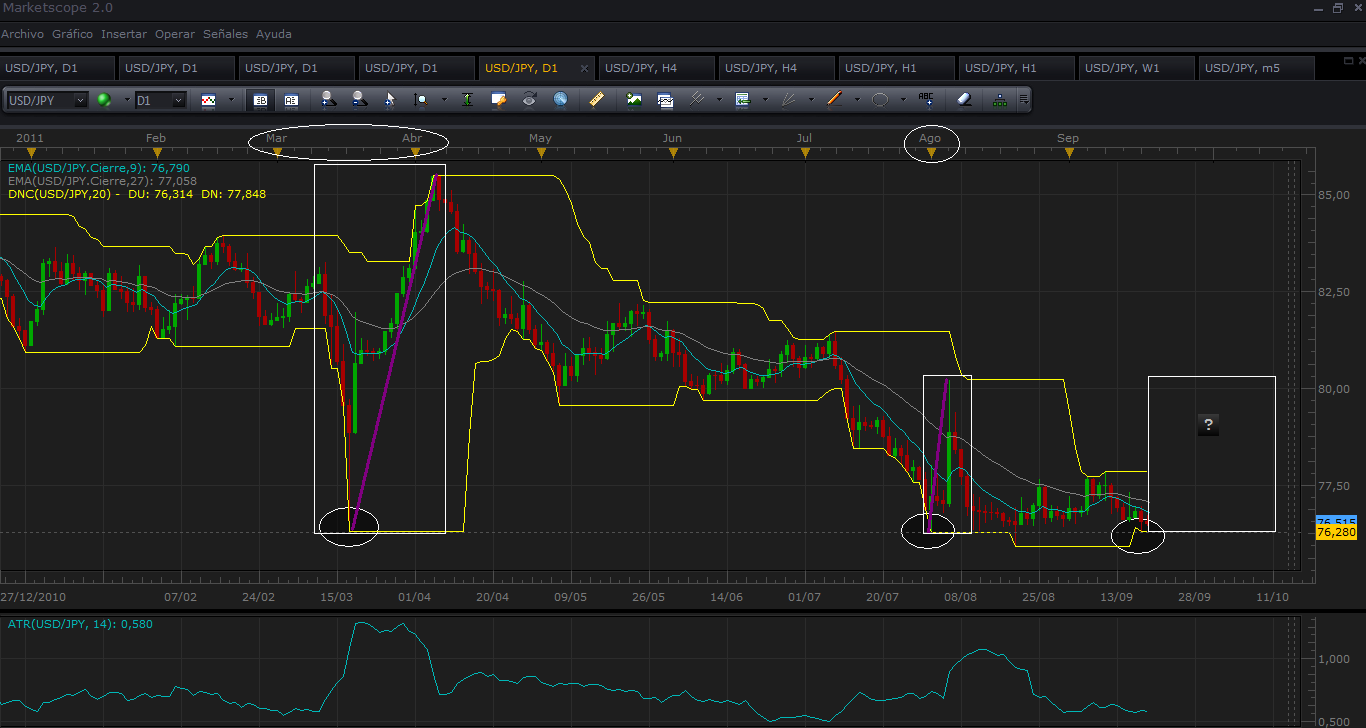The height and width of the screenshot is (728, 1366).
Task: Click the EMA 9 indicator label 76,790
Action: [98, 168]
